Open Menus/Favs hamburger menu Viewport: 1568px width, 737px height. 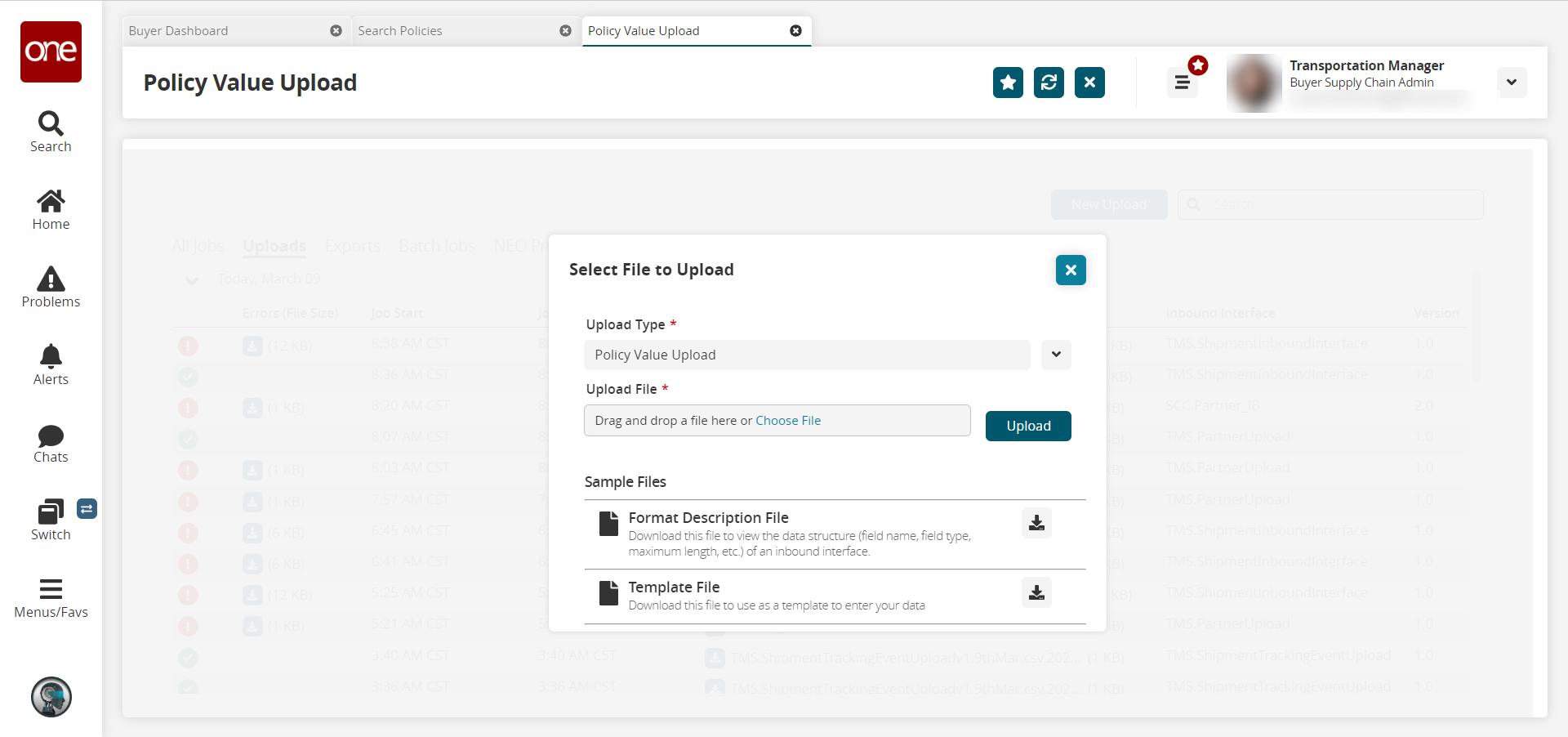click(x=51, y=590)
